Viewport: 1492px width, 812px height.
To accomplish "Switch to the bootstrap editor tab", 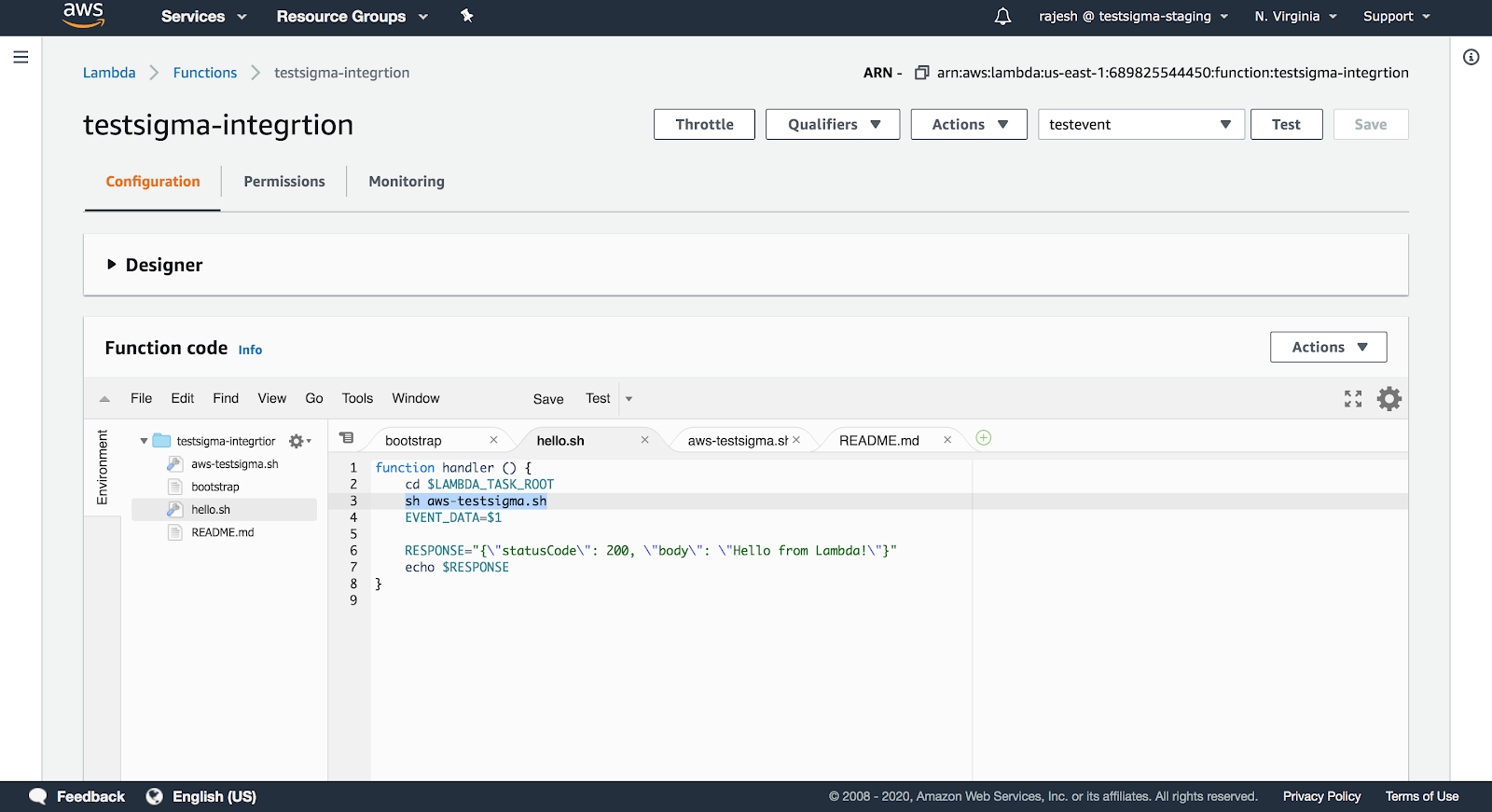I will (413, 441).
